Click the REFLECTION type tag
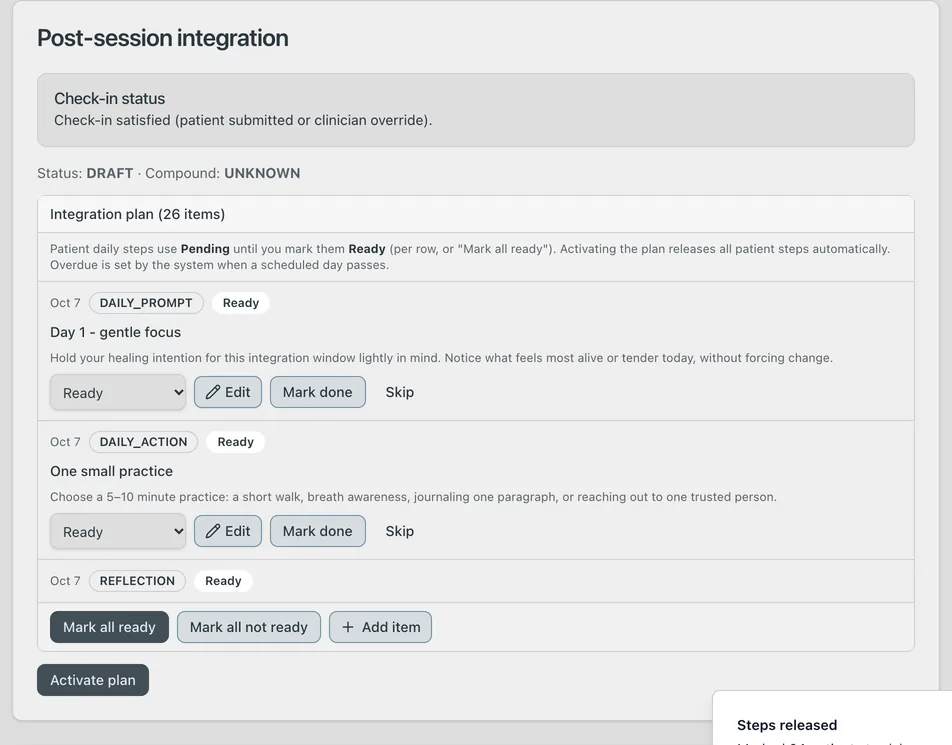952x745 pixels. pos(137,581)
